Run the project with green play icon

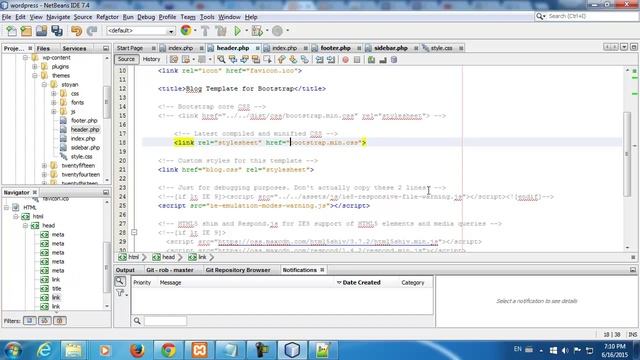[237, 31]
